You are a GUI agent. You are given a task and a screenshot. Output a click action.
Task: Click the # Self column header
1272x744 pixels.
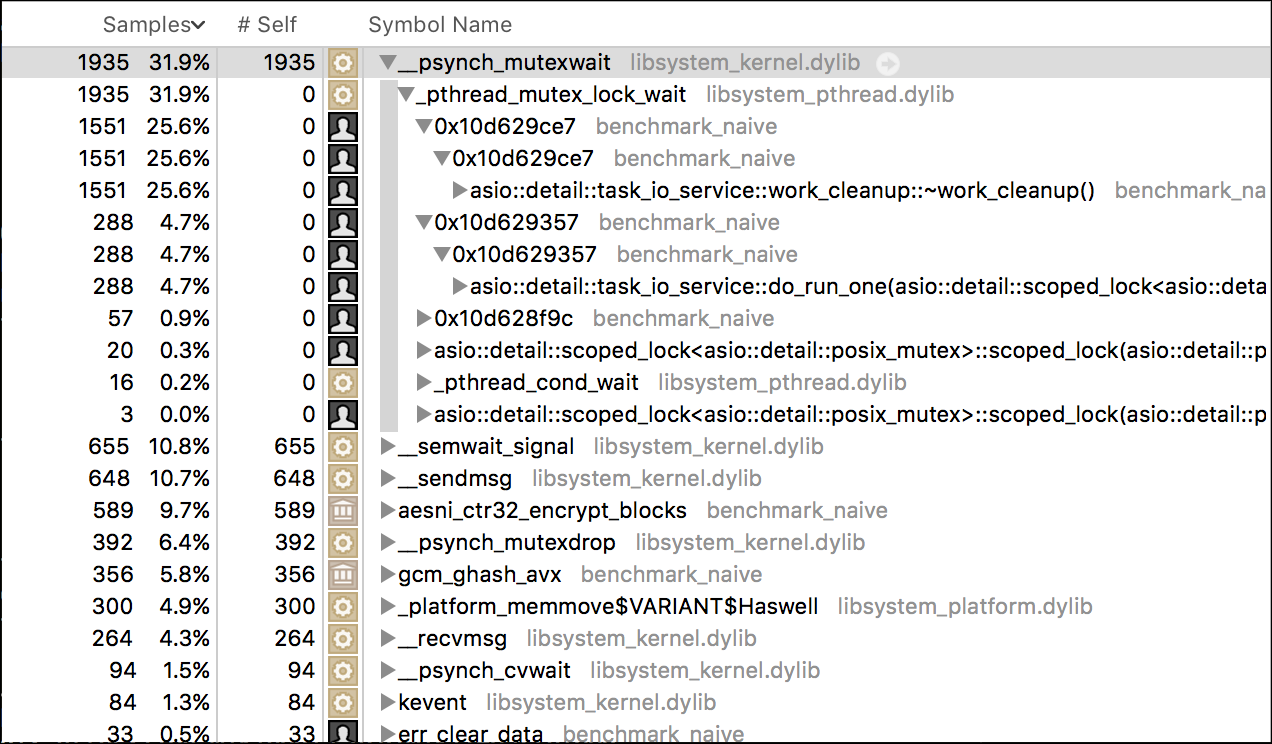click(x=267, y=24)
